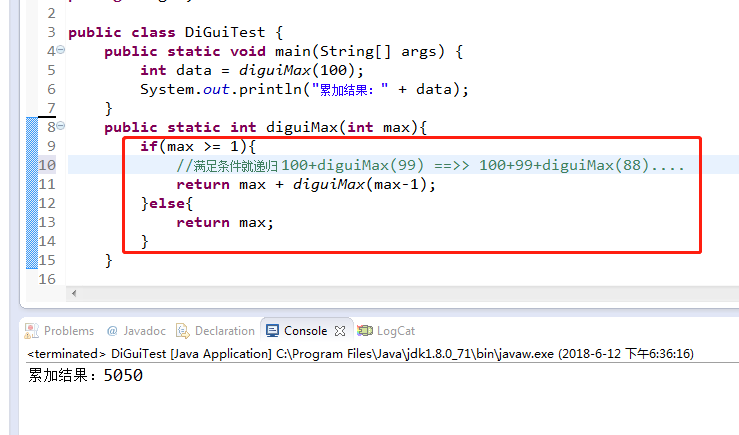Click the Problems tab icon
The image size is (739, 435).
[32, 331]
